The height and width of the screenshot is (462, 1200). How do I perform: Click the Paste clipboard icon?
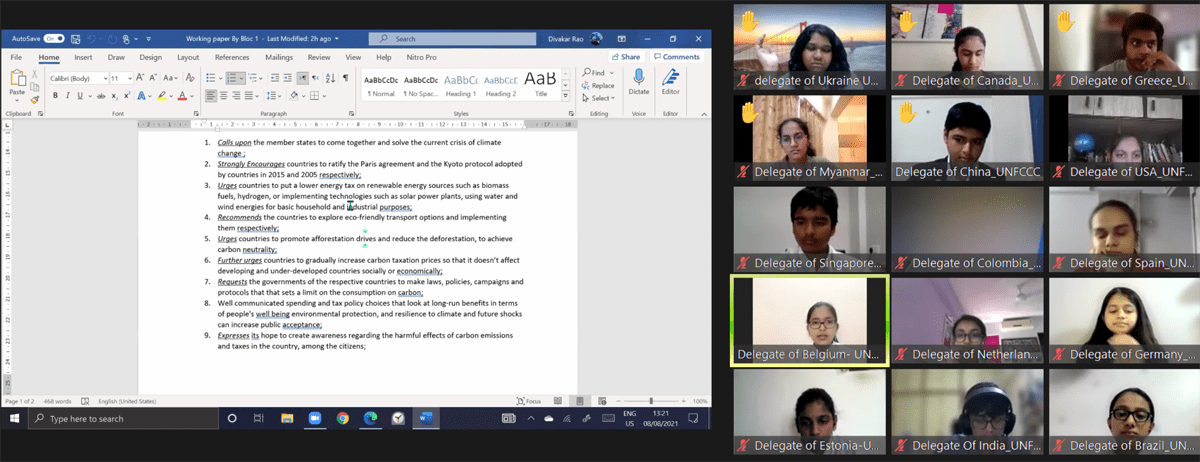click(x=18, y=78)
